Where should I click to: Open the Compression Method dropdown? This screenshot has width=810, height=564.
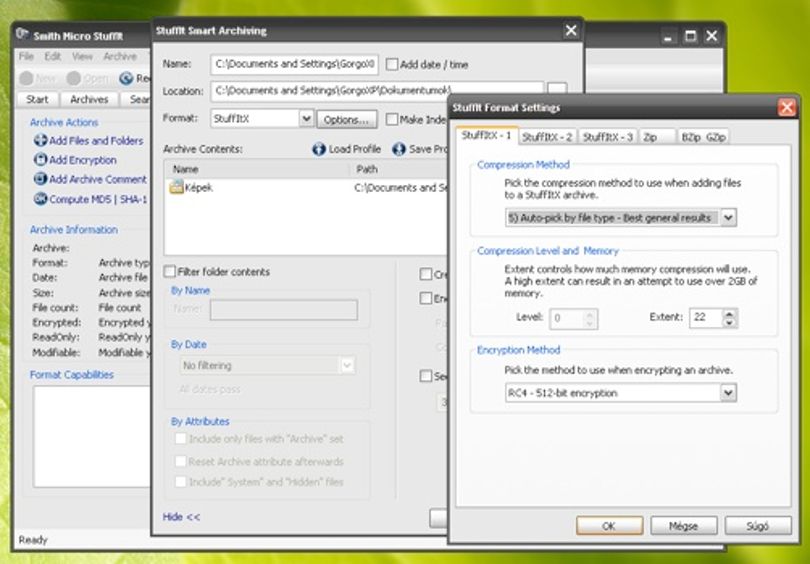point(728,217)
